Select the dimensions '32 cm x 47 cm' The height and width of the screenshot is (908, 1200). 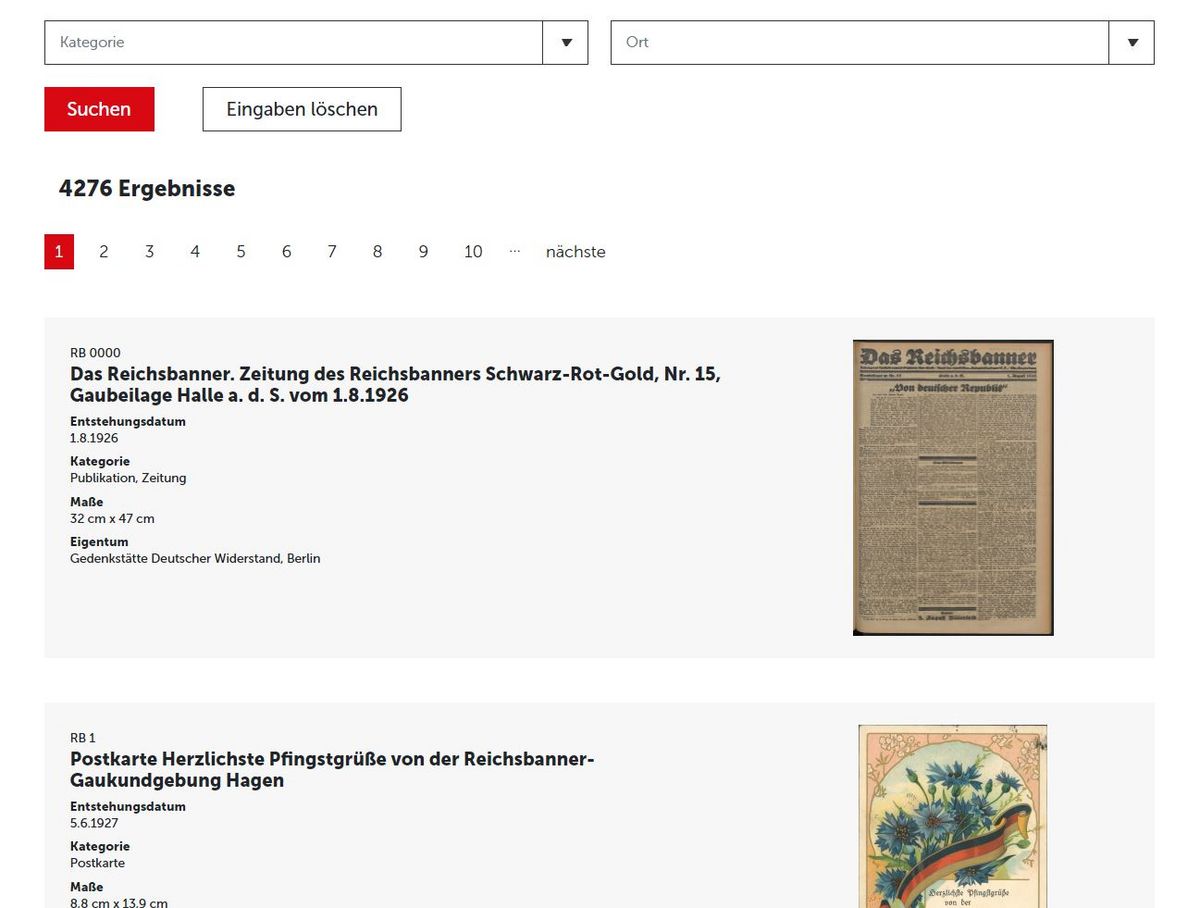tap(112, 519)
